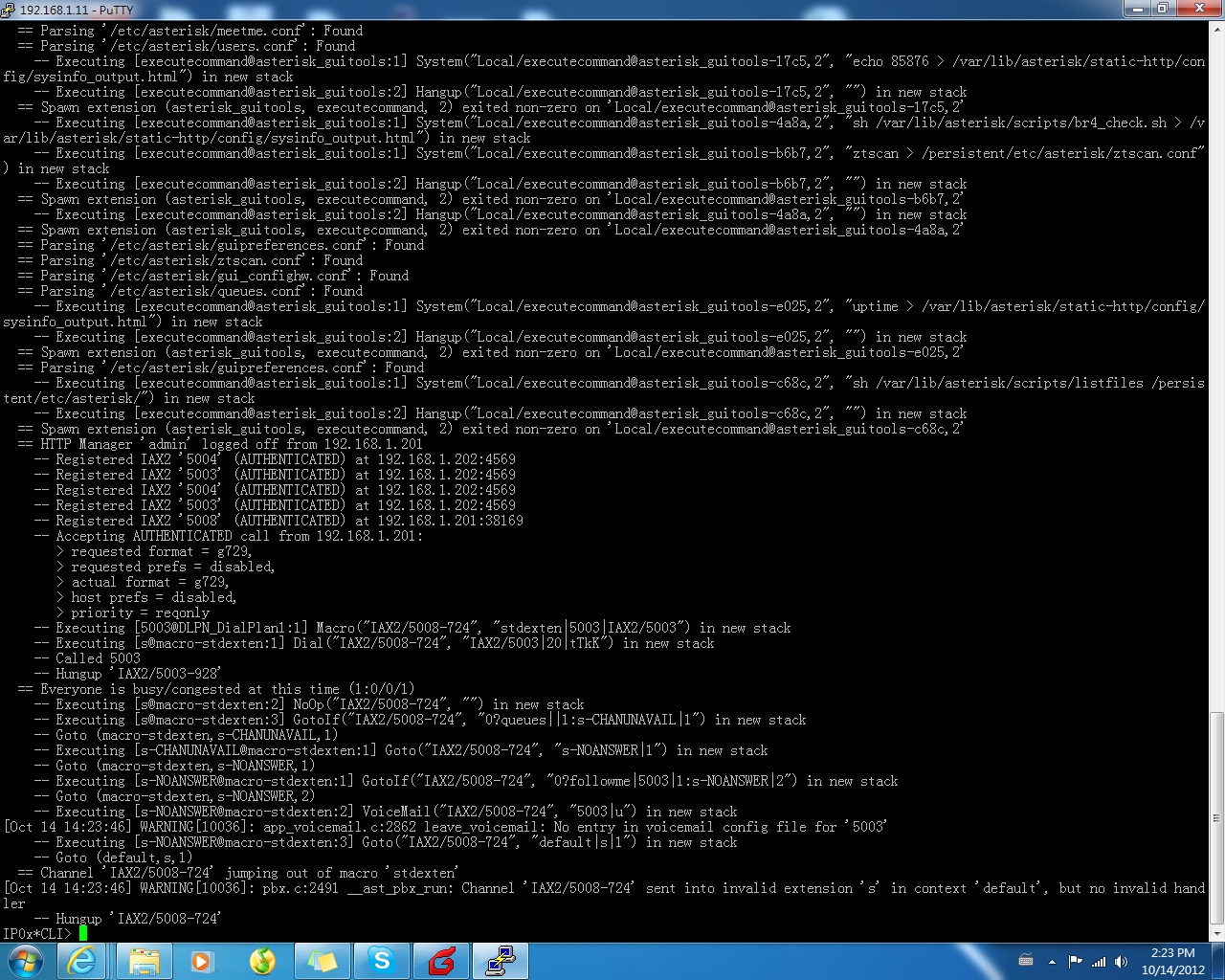
Task: Click the "Goto (default,s,1)" line
Action: pyautogui.click(x=113, y=857)
